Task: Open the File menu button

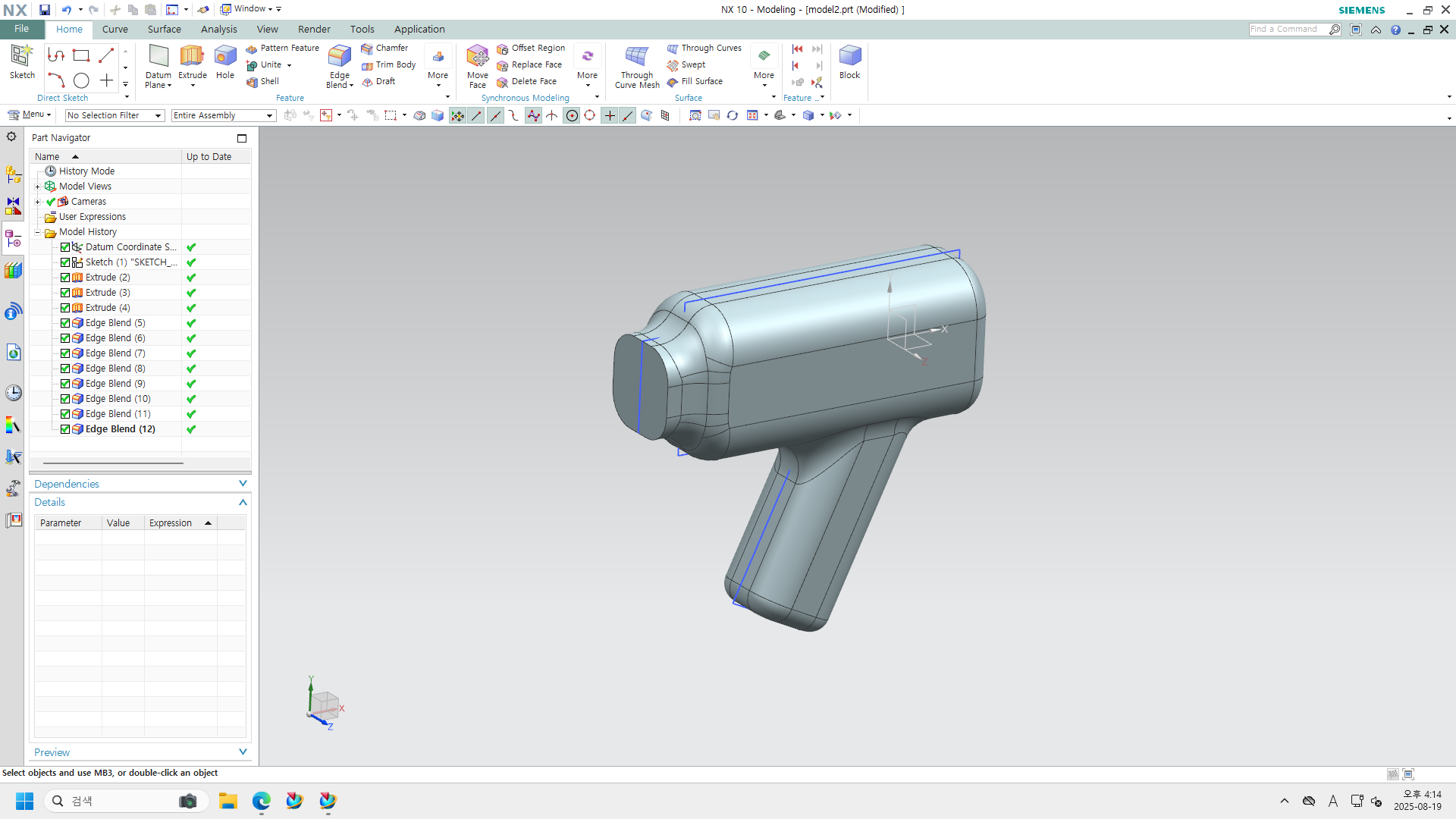Action: (x=21, y=29)
